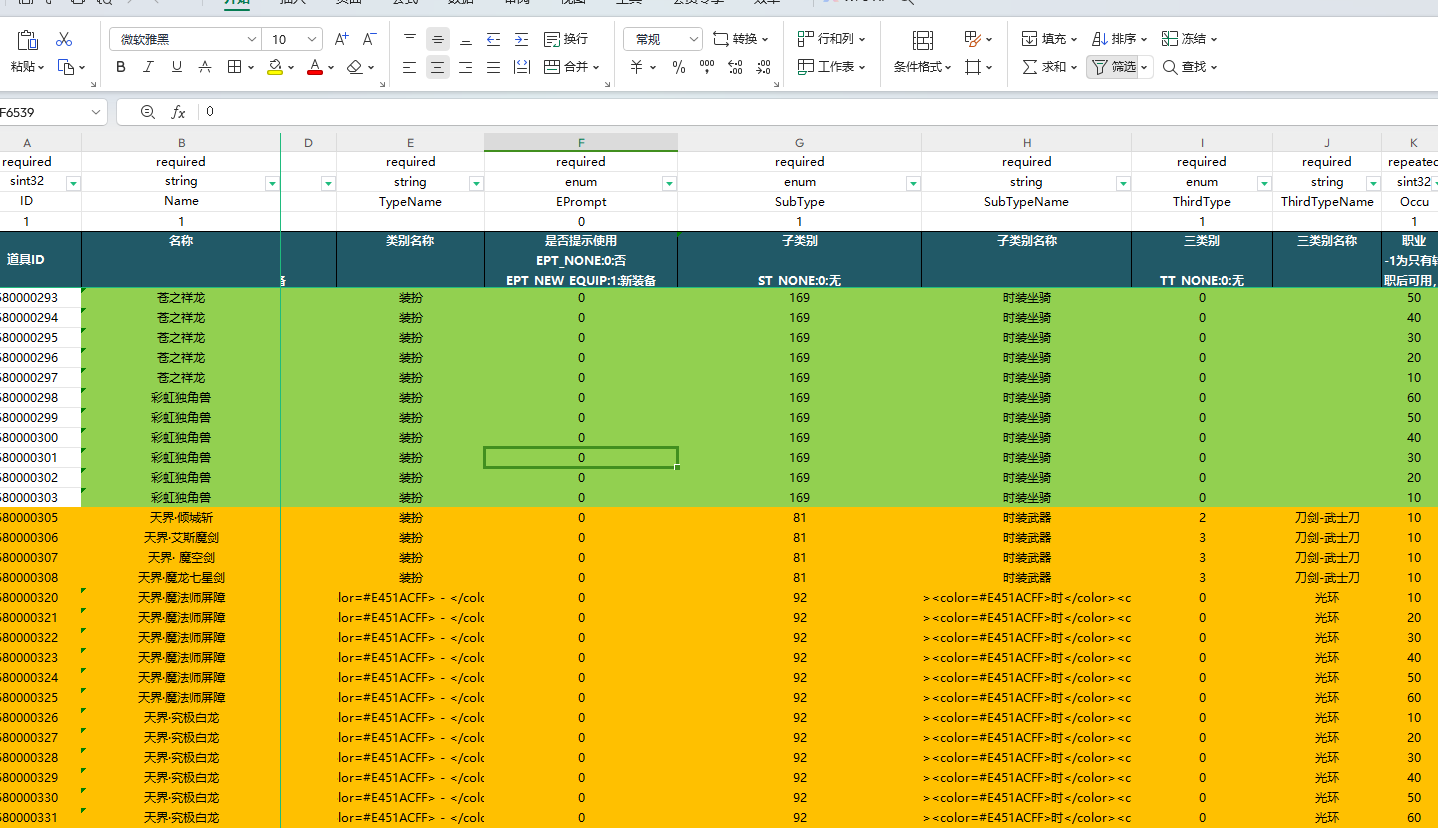Image resolution: width=1438 pixels, height=828 pixels.
Task: Click the percent style icon
Action: tap(679, 67)
